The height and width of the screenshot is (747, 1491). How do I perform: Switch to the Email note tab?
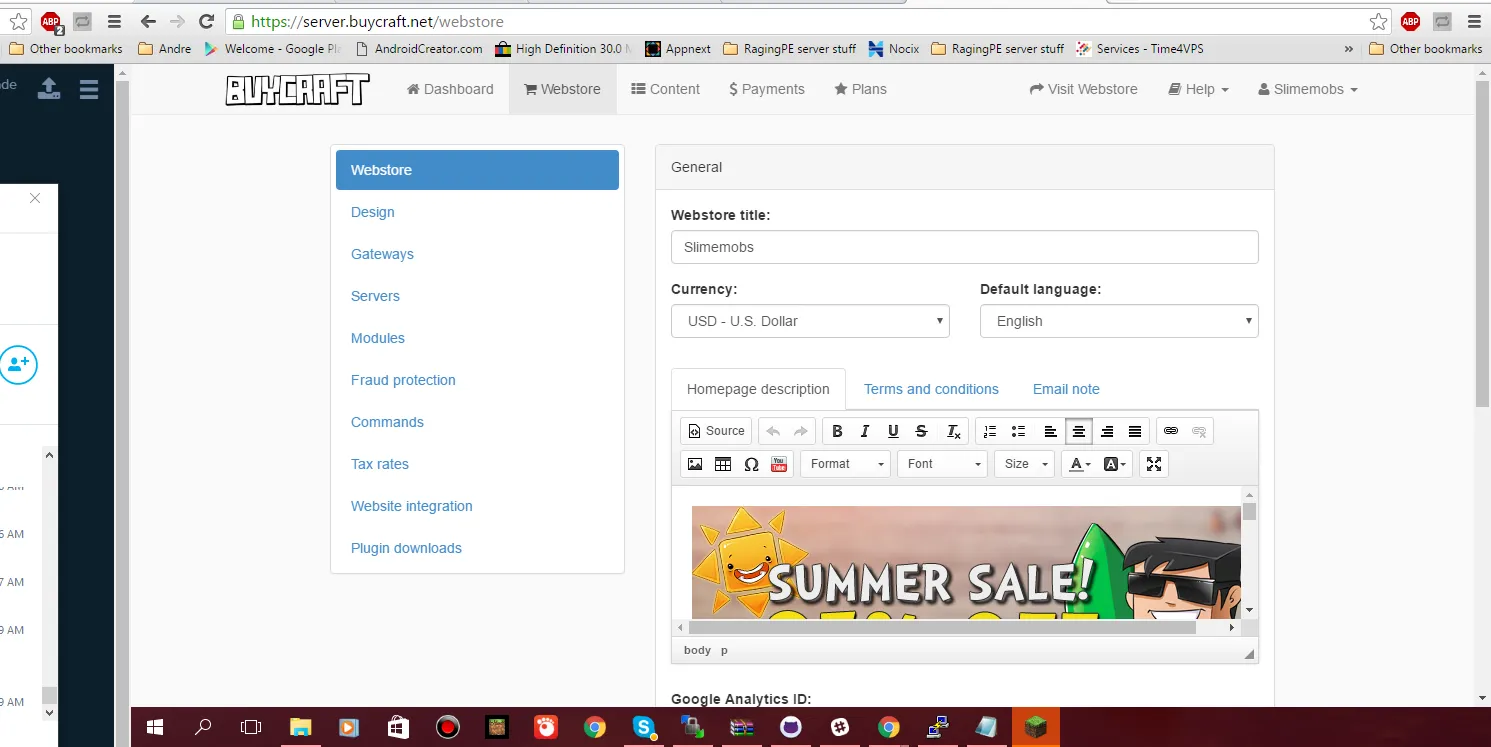click(1066, 389)
